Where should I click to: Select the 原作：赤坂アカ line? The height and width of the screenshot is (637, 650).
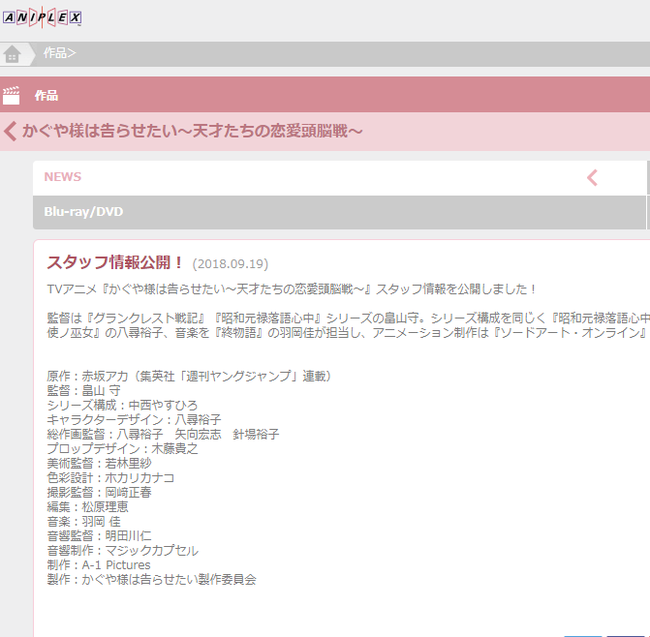189,376
